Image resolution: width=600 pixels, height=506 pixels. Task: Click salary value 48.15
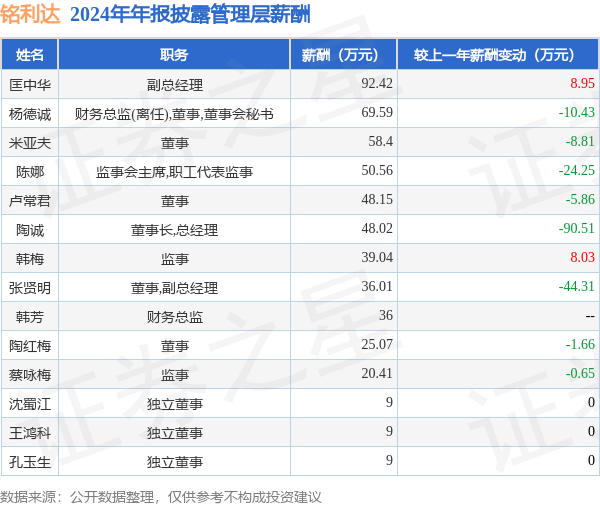point(377,199)
